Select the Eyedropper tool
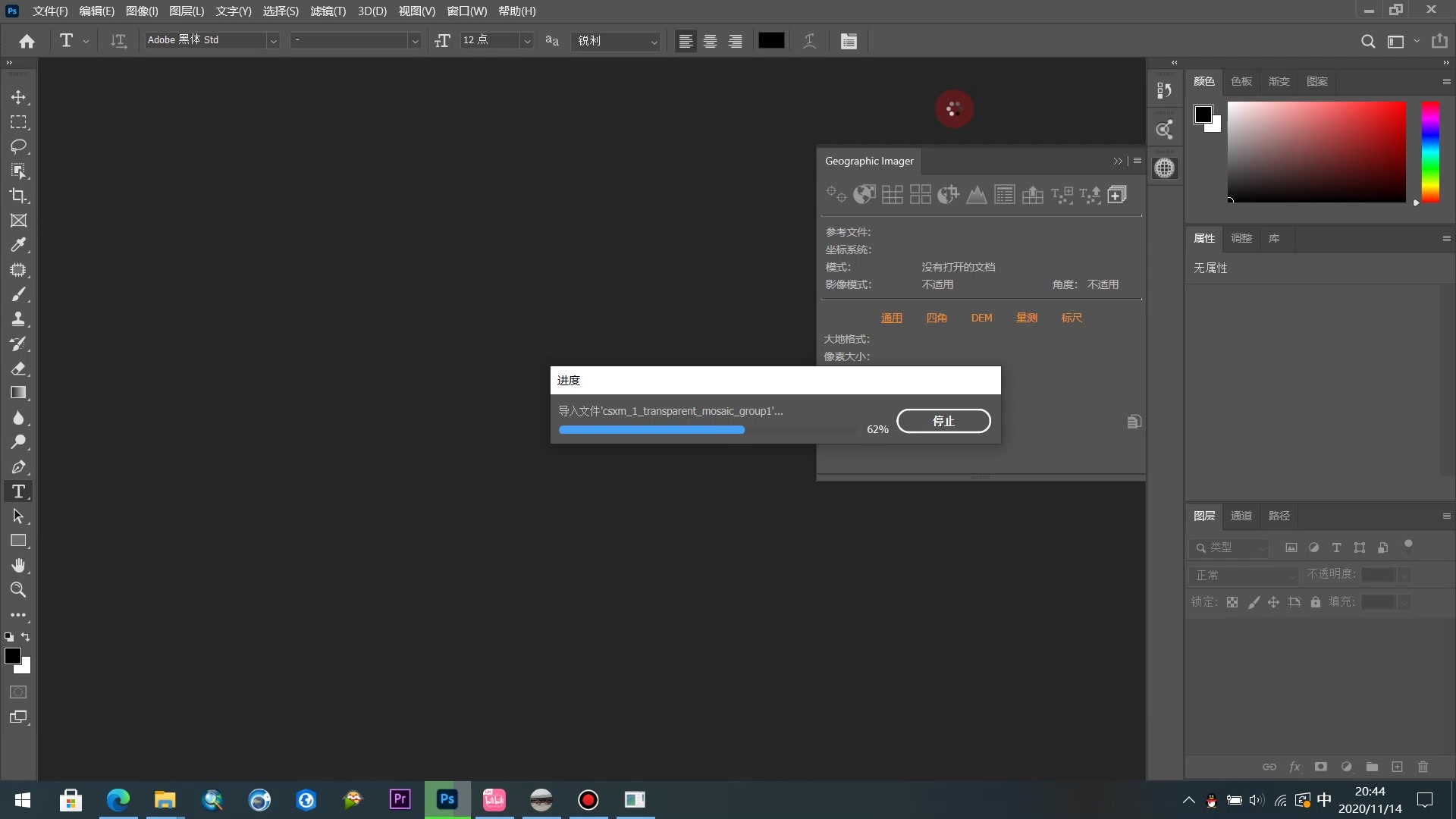Screen dimensions: 1456x819 (x=18, y=245)
